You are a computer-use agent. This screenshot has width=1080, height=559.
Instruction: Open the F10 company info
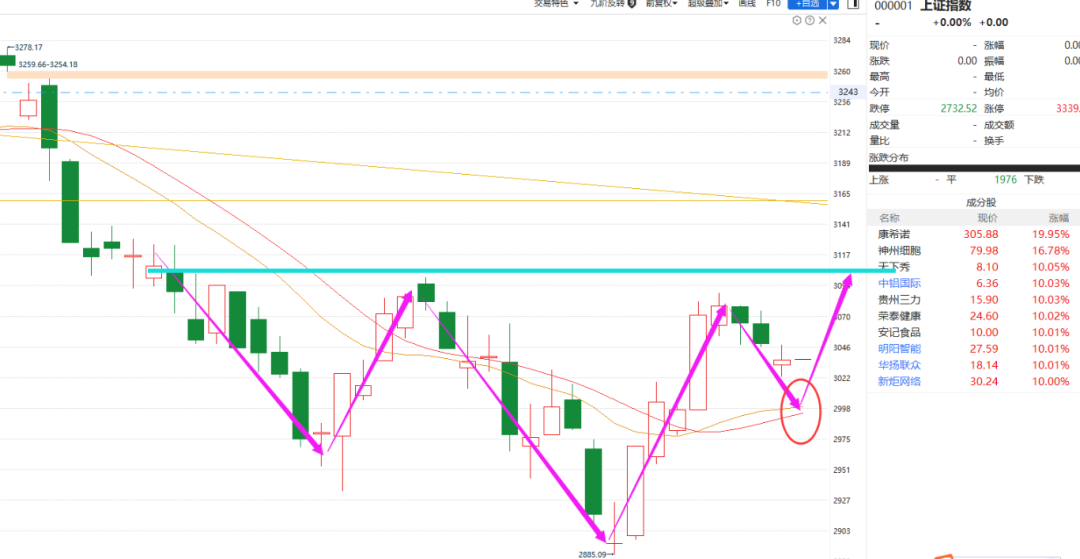[773, 4]
